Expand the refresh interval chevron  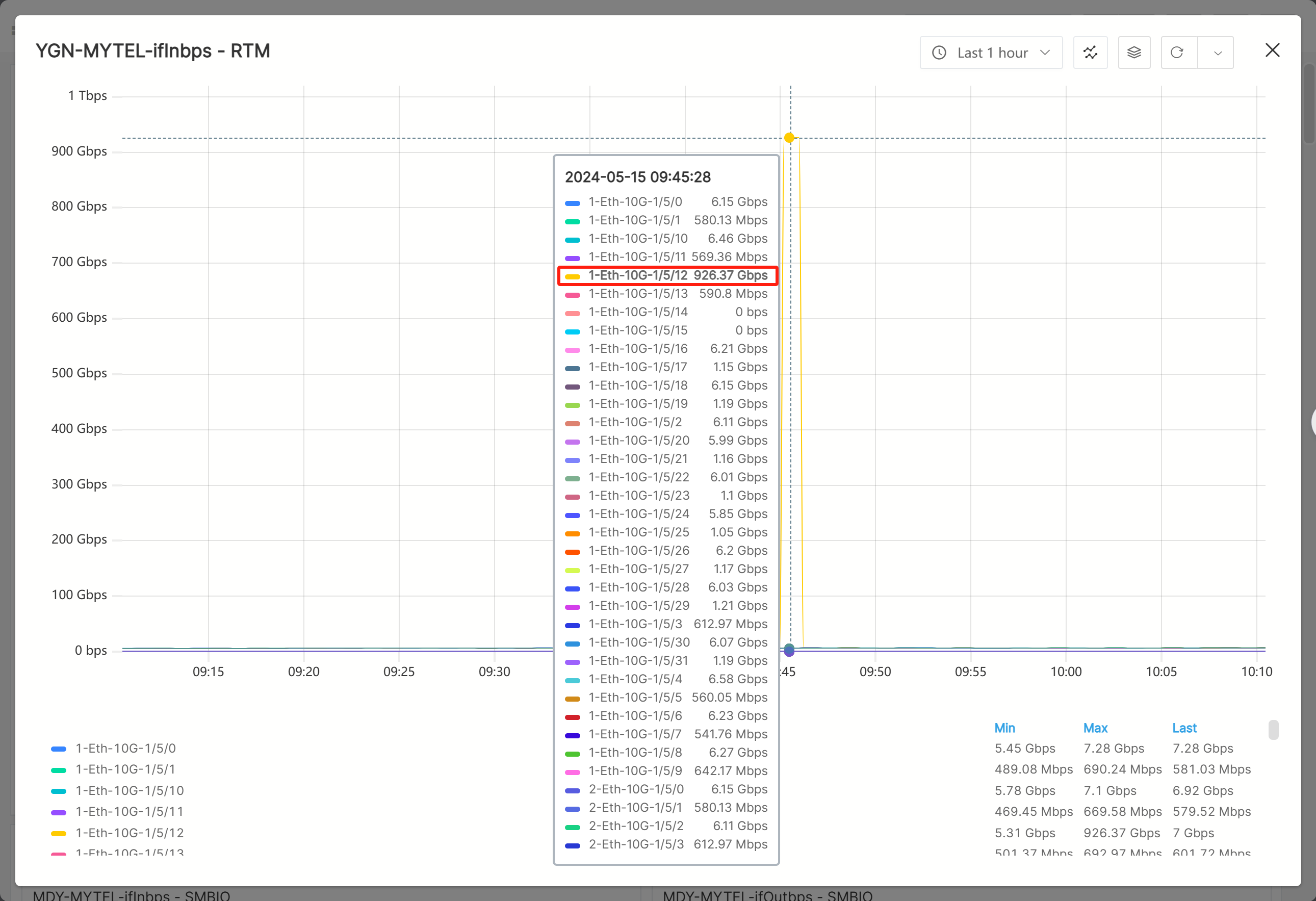click(x=1217, y=53)
